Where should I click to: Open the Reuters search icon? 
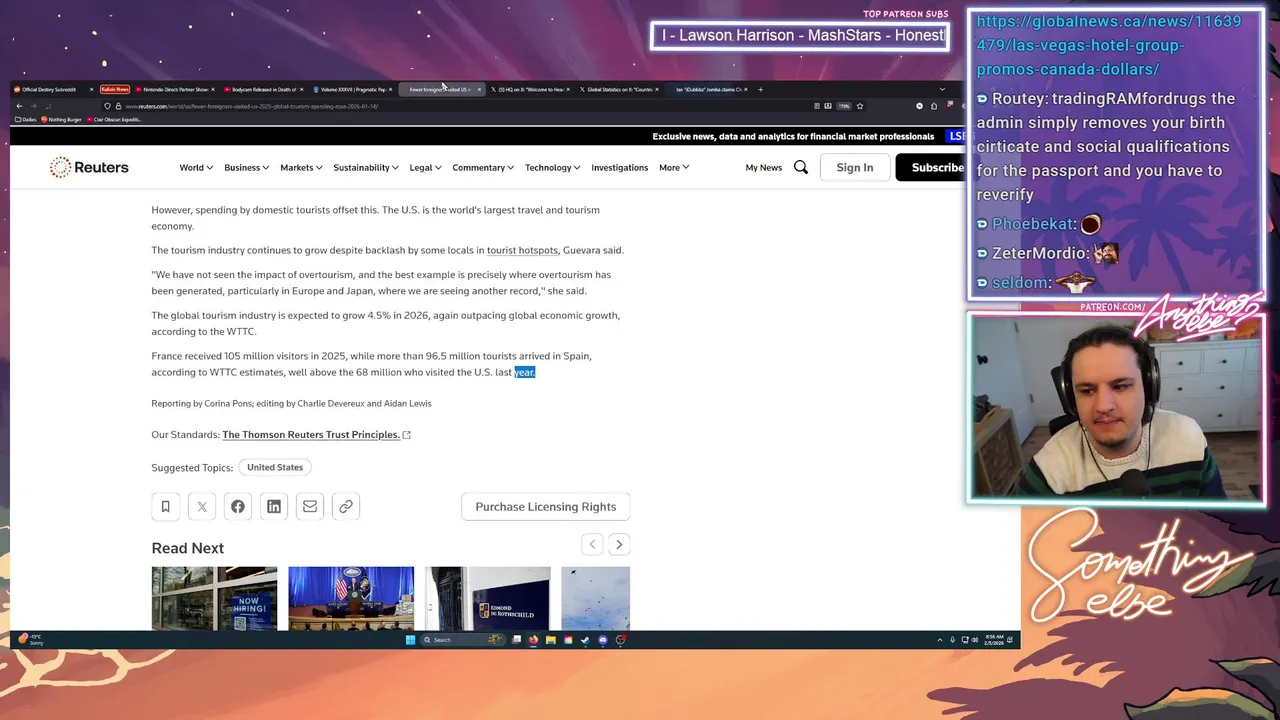[x=800, y=168]
